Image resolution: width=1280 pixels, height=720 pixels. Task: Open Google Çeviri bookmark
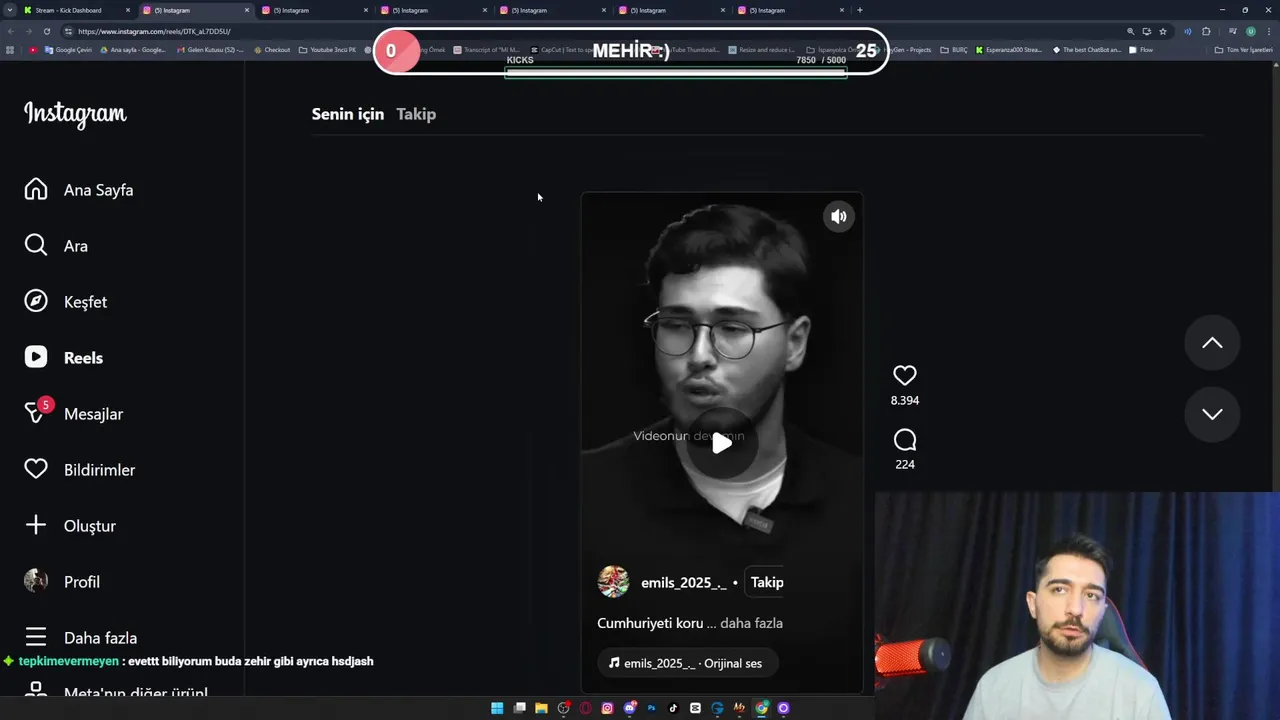pos(67,50)
